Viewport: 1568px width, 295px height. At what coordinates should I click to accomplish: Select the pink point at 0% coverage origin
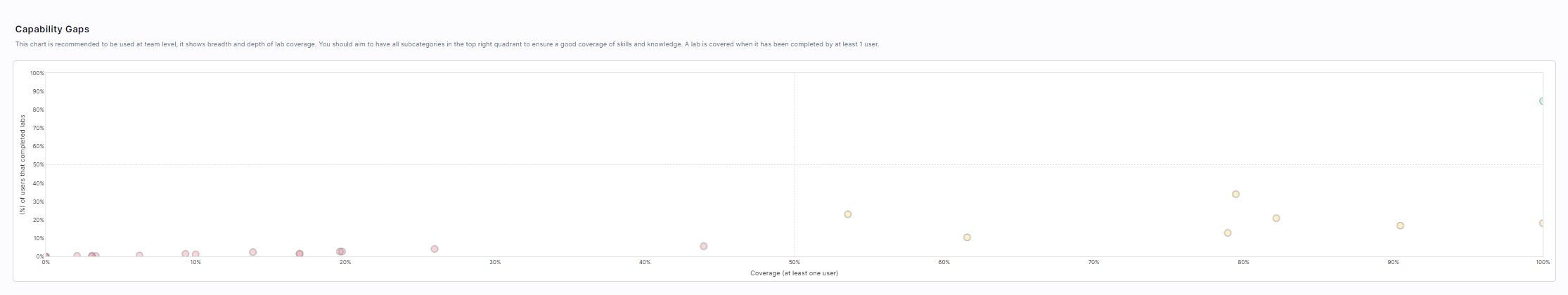[46, 256]
